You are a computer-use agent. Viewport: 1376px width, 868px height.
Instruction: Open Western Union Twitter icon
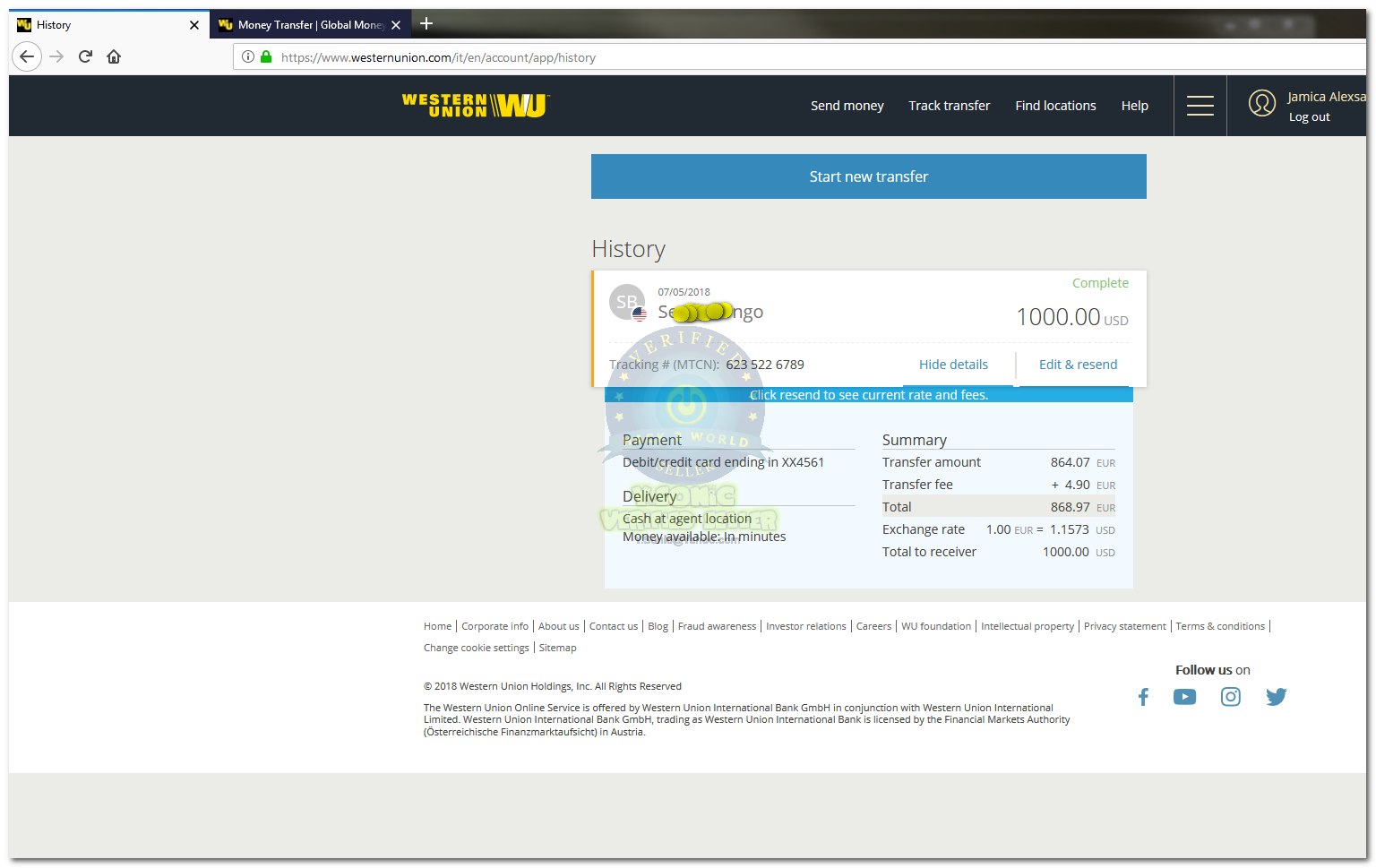1277,697
